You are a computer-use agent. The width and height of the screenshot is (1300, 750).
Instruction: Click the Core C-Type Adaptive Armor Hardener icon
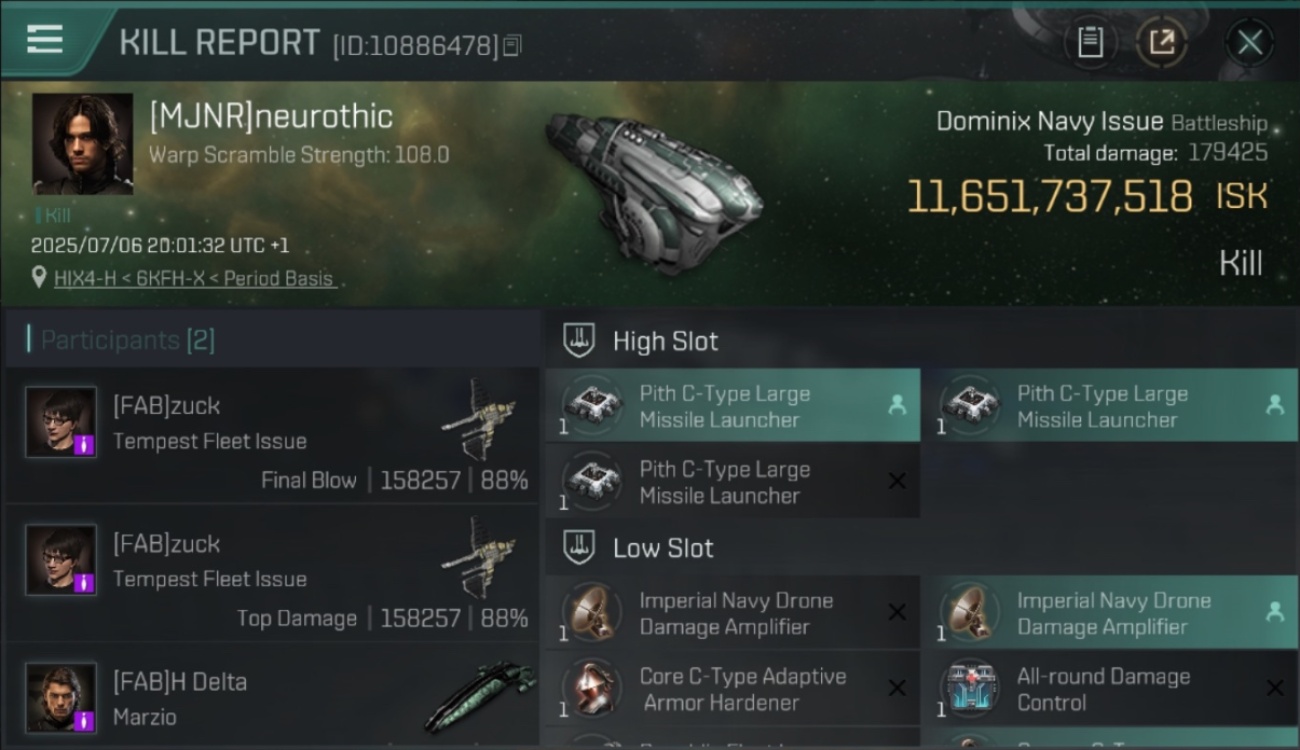point(592,688)
